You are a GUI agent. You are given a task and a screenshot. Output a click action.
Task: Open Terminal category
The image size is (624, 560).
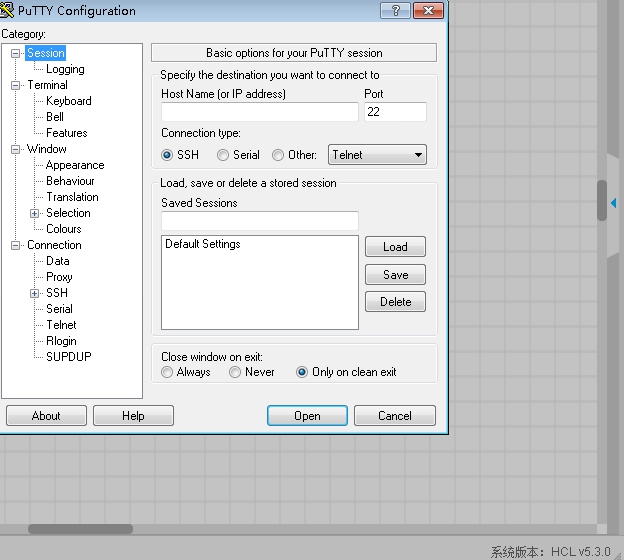pyautogui.click(x=47, y=85)
